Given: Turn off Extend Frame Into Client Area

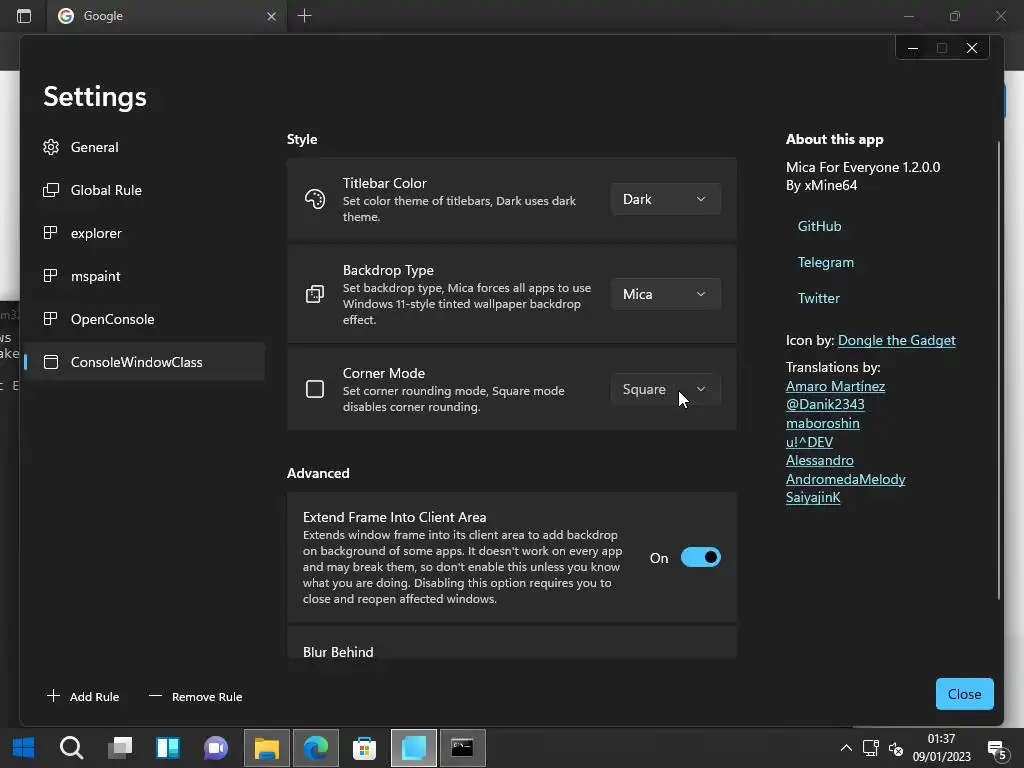Looking at the screenshot, I should point(701,558).
